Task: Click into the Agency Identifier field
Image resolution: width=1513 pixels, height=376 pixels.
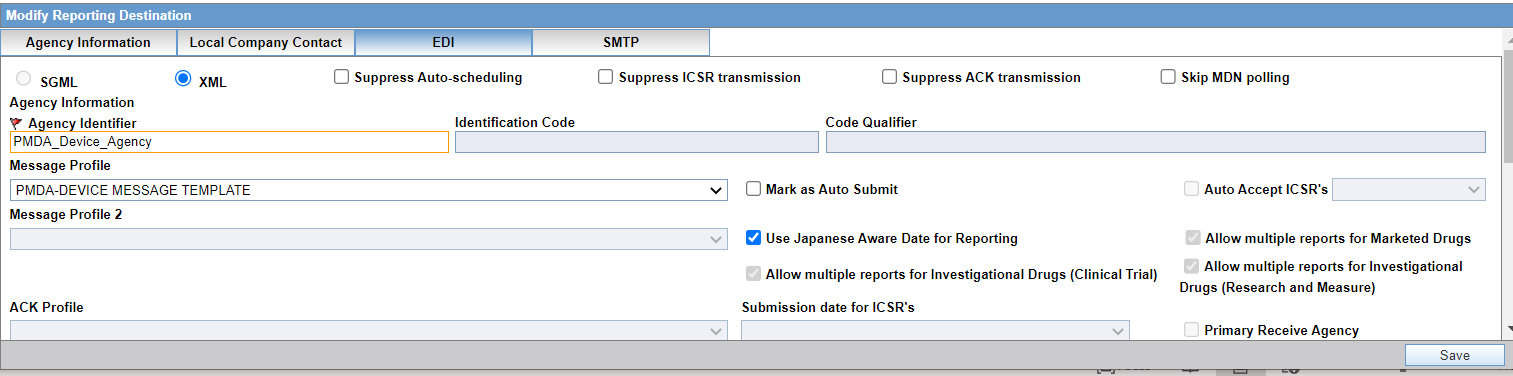Action: 229,142
